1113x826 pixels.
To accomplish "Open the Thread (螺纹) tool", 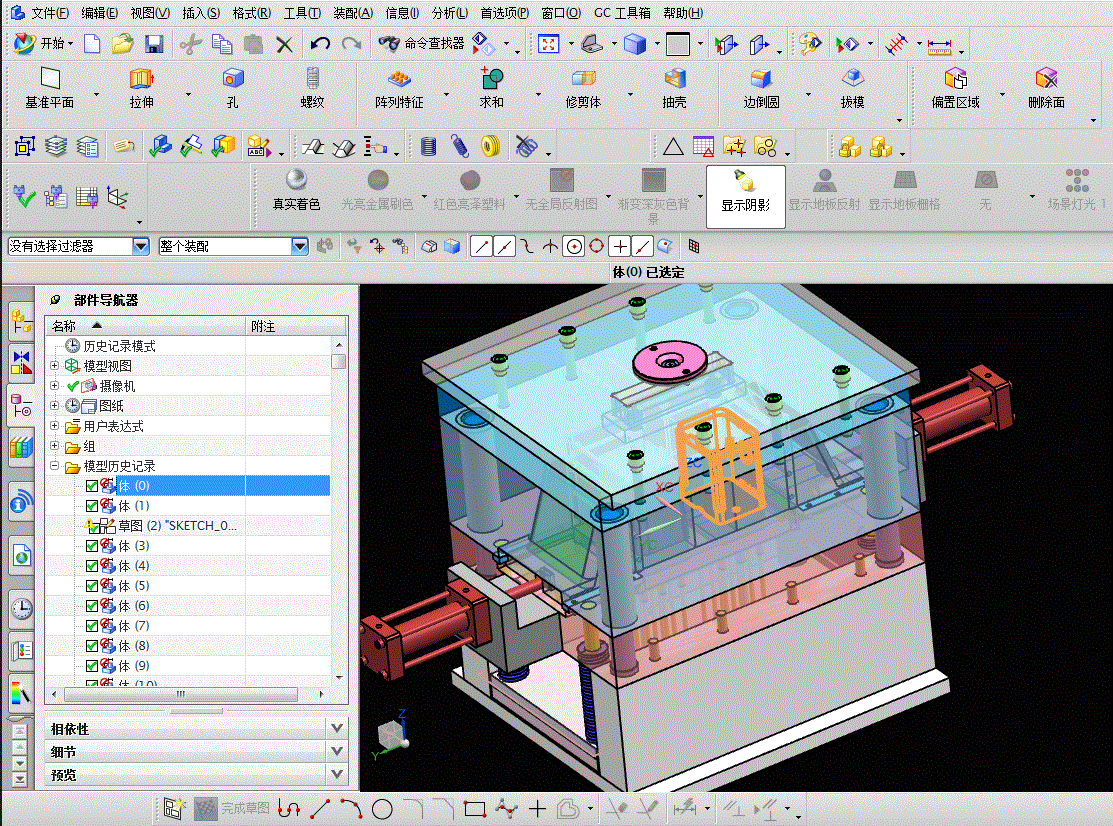I will click(312, 88).
